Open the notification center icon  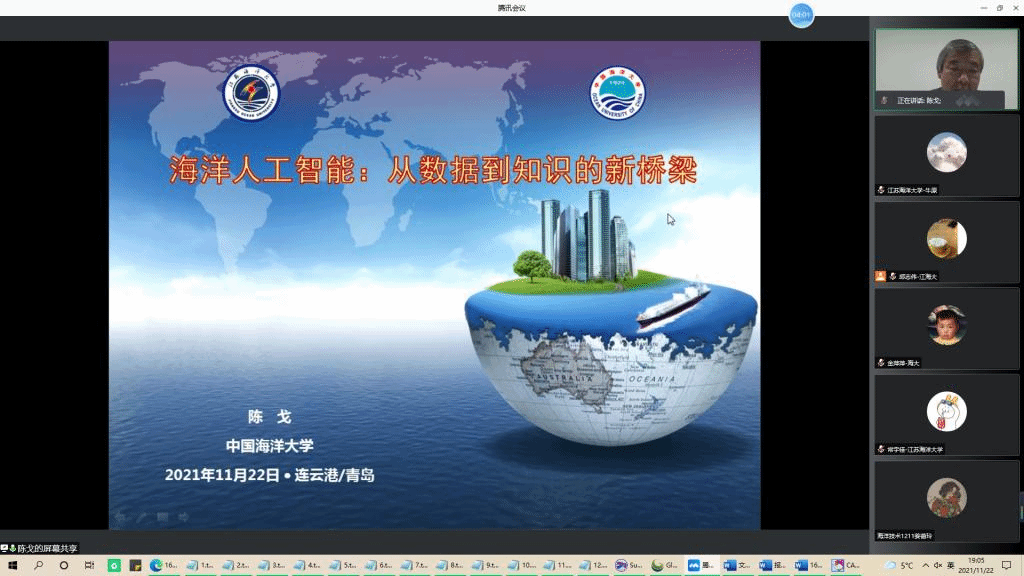click(x=1007, y=565)
